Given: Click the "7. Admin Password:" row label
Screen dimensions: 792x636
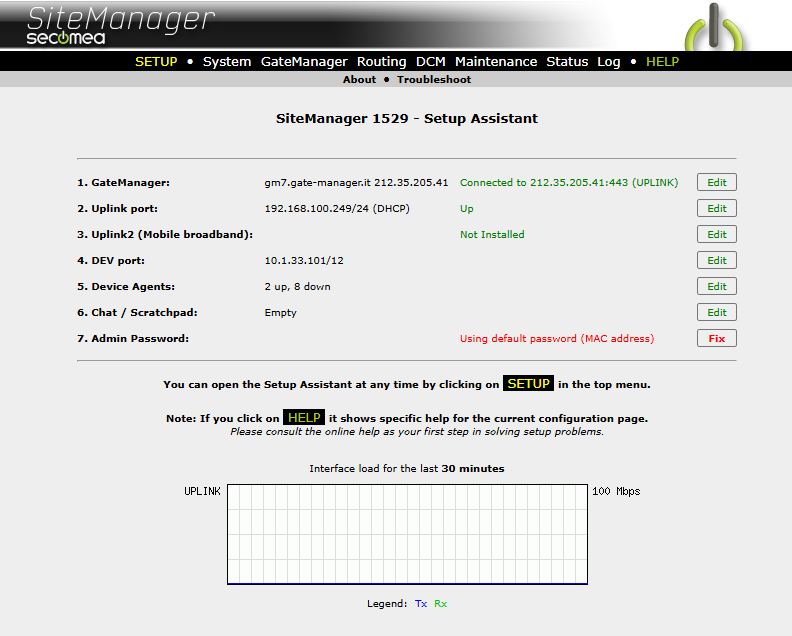Looking at the screenshot, I should pyautogui.click(x=133, y=338).
